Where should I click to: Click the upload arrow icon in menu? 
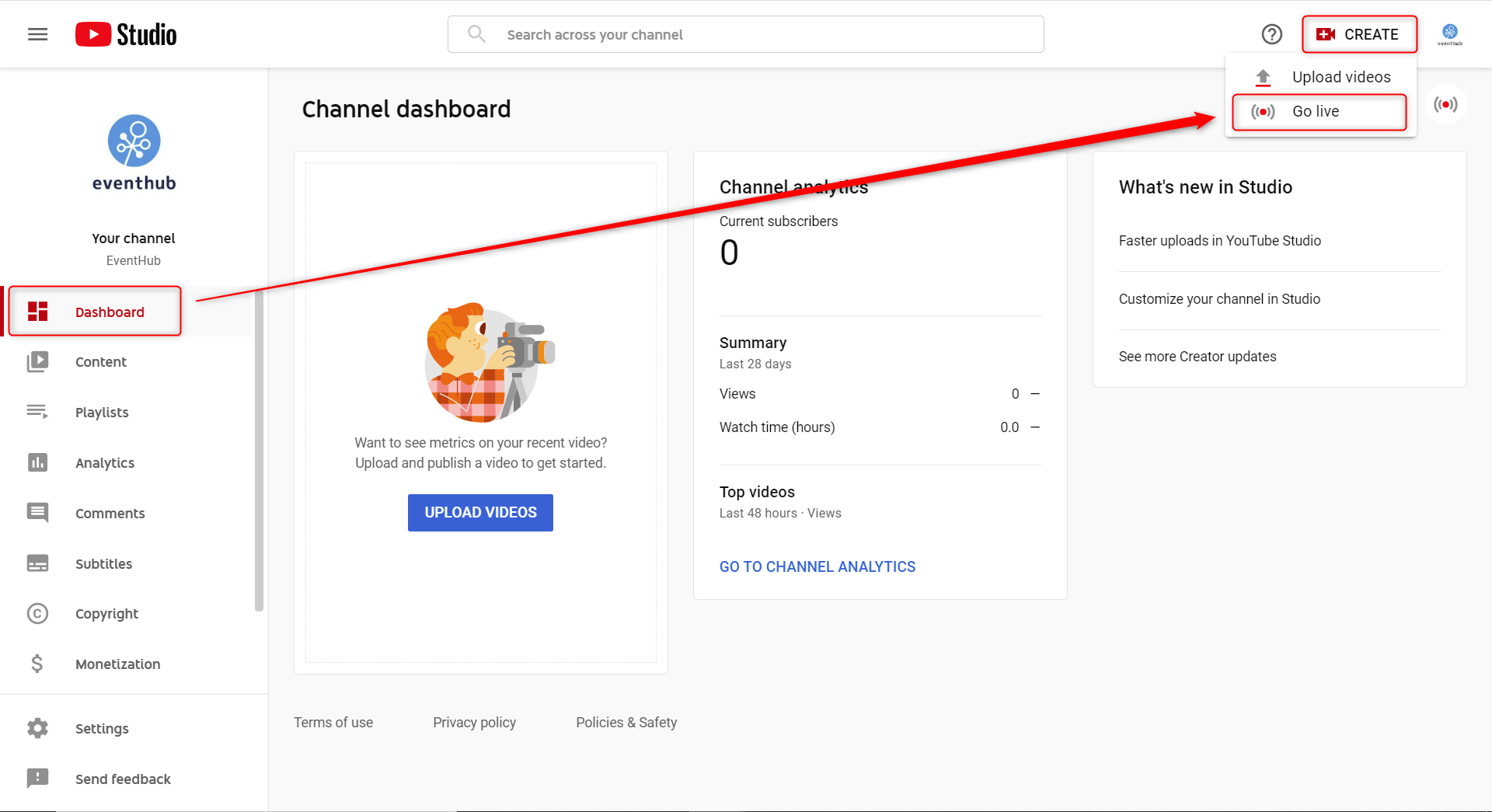(x=1263, y=77)
